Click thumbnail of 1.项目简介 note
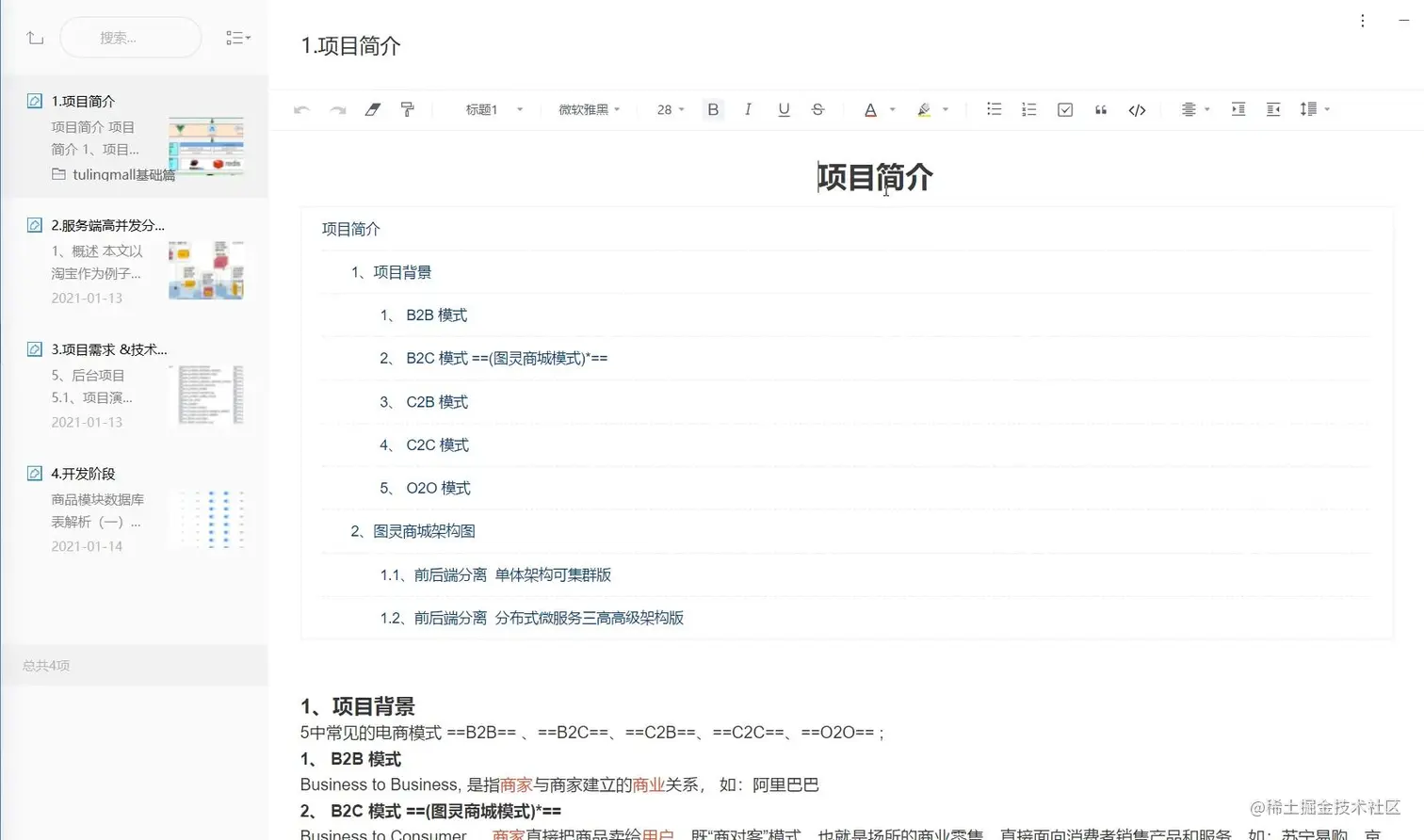The height and width of the screenshot is (840, 1424). (x=206, y=145)
